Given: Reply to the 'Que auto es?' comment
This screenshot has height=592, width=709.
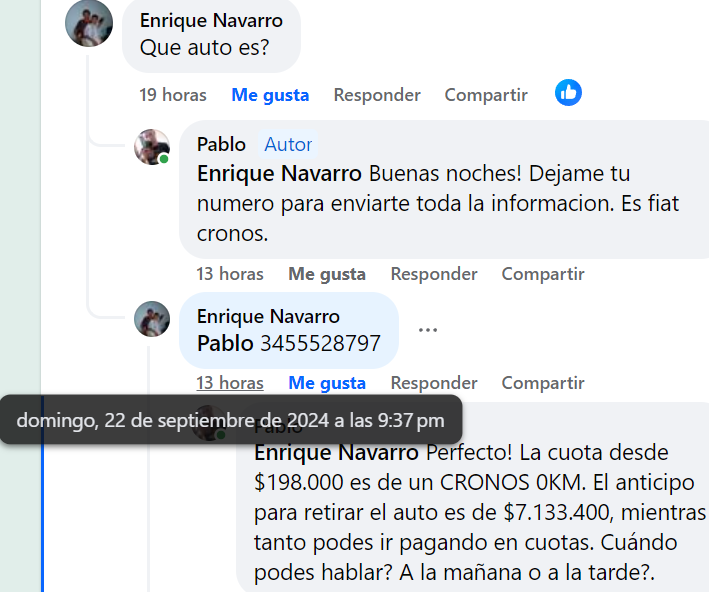Looking at the screenshot, I should [377, 95].
